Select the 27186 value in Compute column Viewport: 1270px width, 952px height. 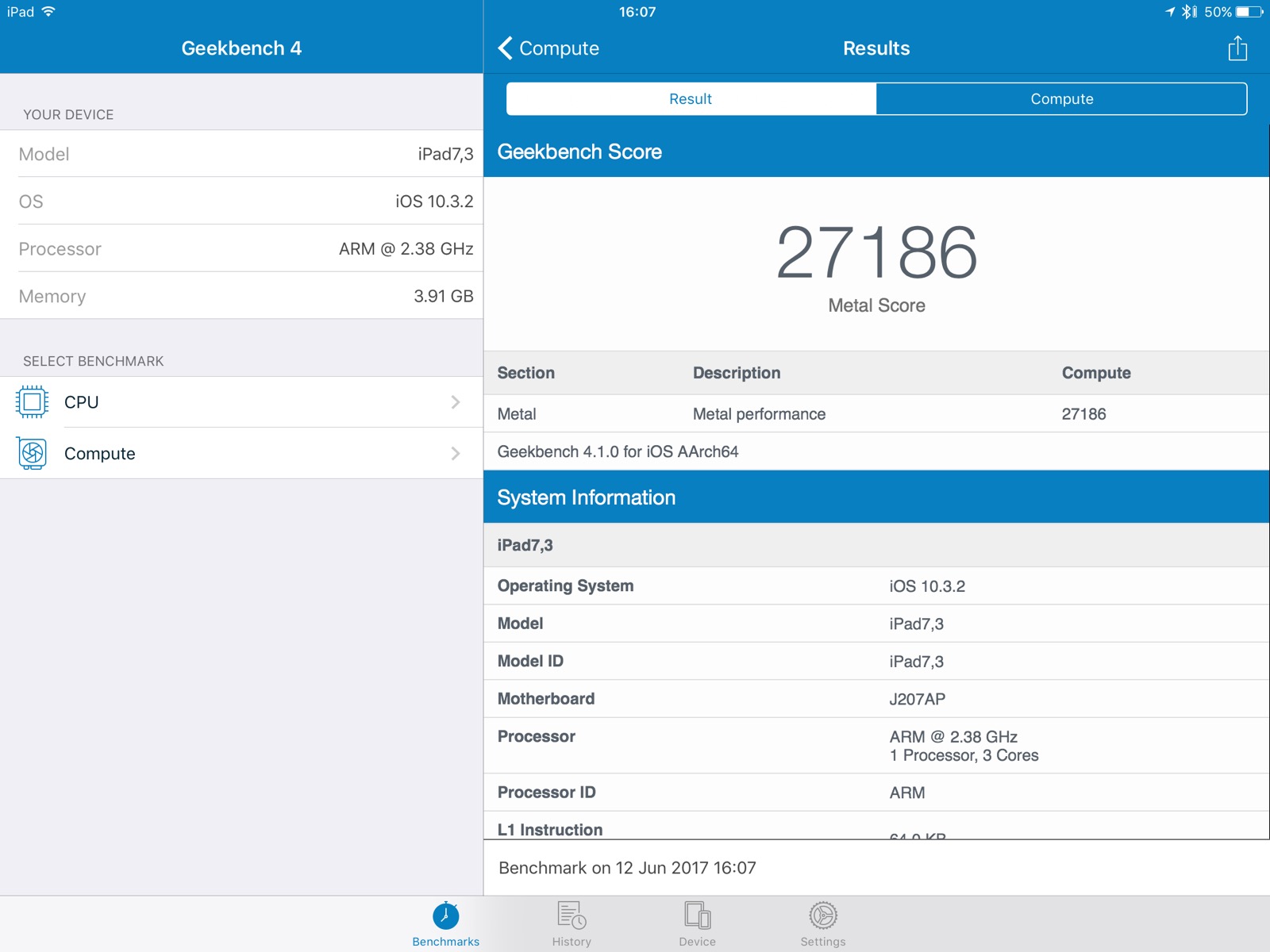tap(1084, 414)
